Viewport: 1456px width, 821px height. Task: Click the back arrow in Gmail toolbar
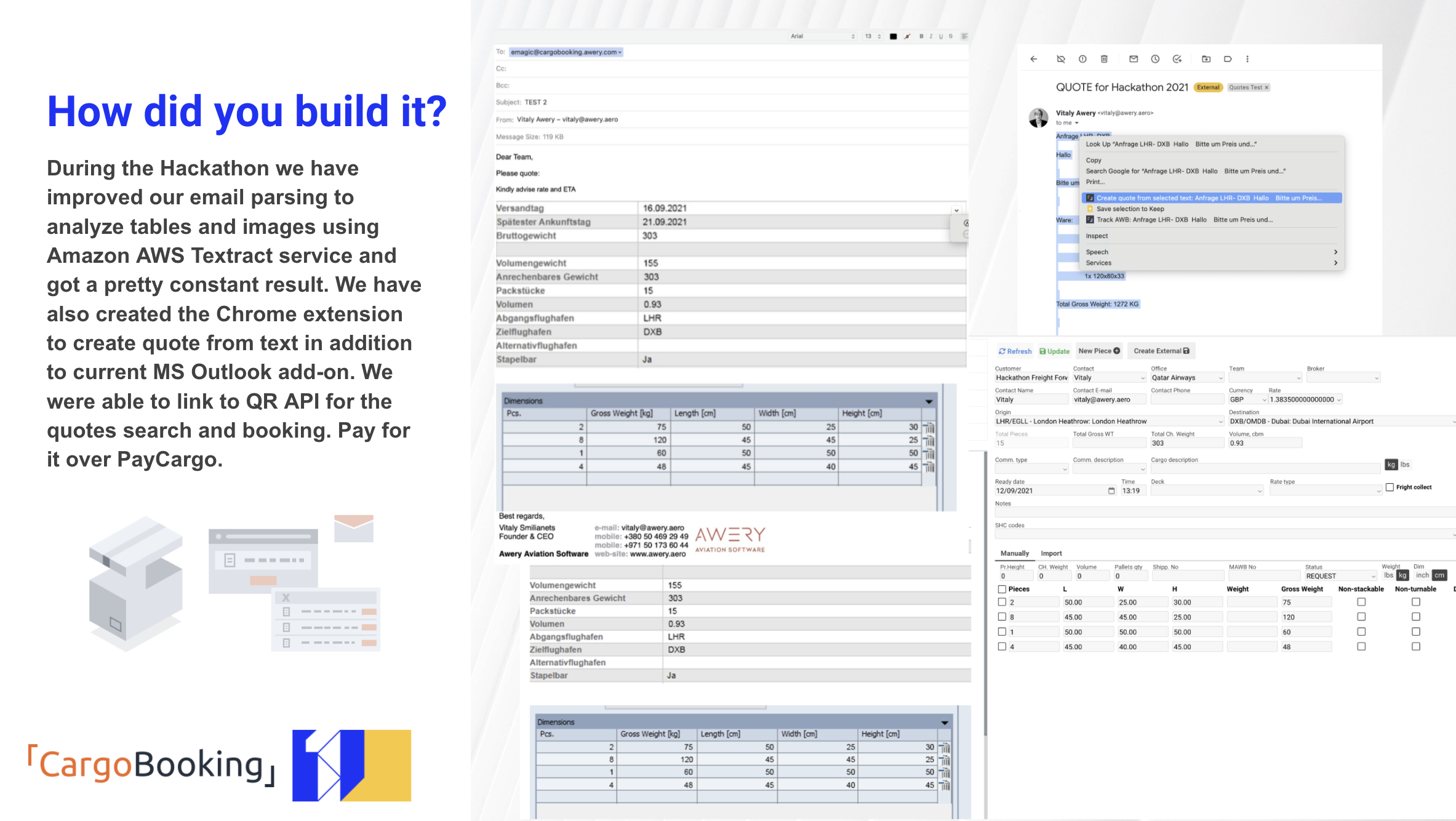pyautogui.click(x=1034, y=59)
